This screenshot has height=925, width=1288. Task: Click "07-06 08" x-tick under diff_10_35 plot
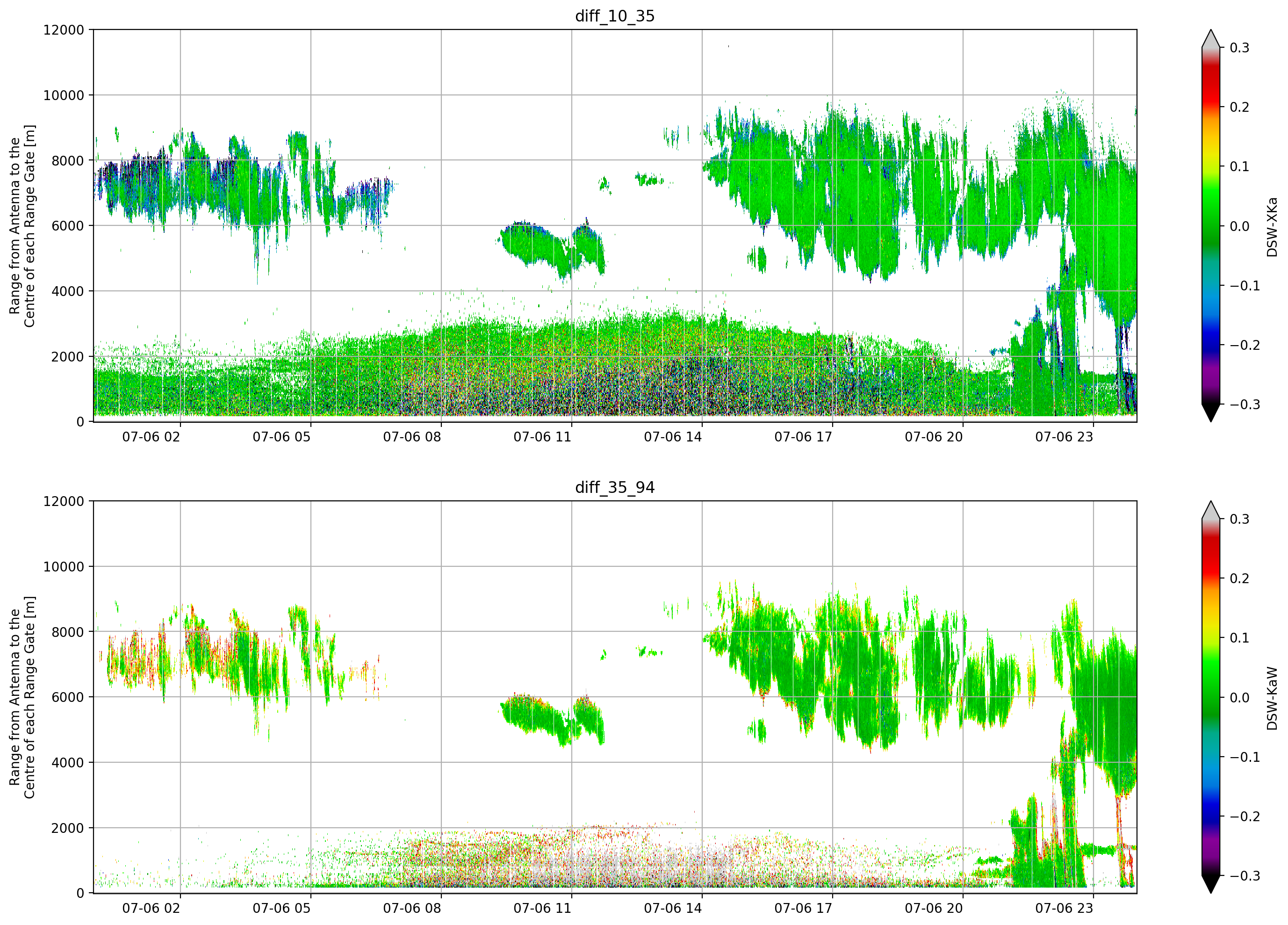pyautogui.click(x=412, y=437)
